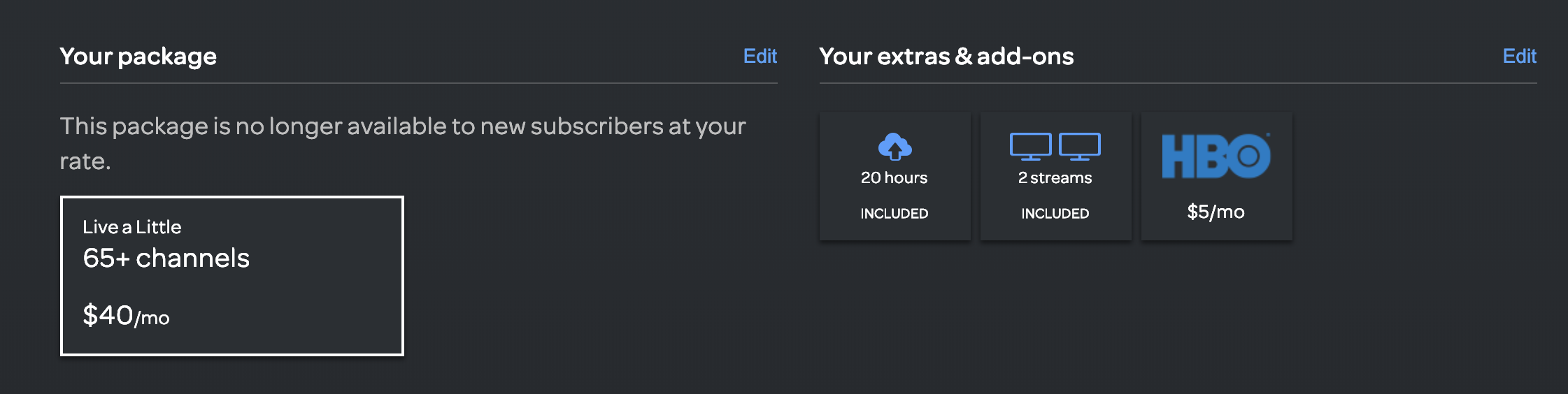Click the left monitor stream icon
Viewport: 1568px width, 394px height.
[1031, 146]
